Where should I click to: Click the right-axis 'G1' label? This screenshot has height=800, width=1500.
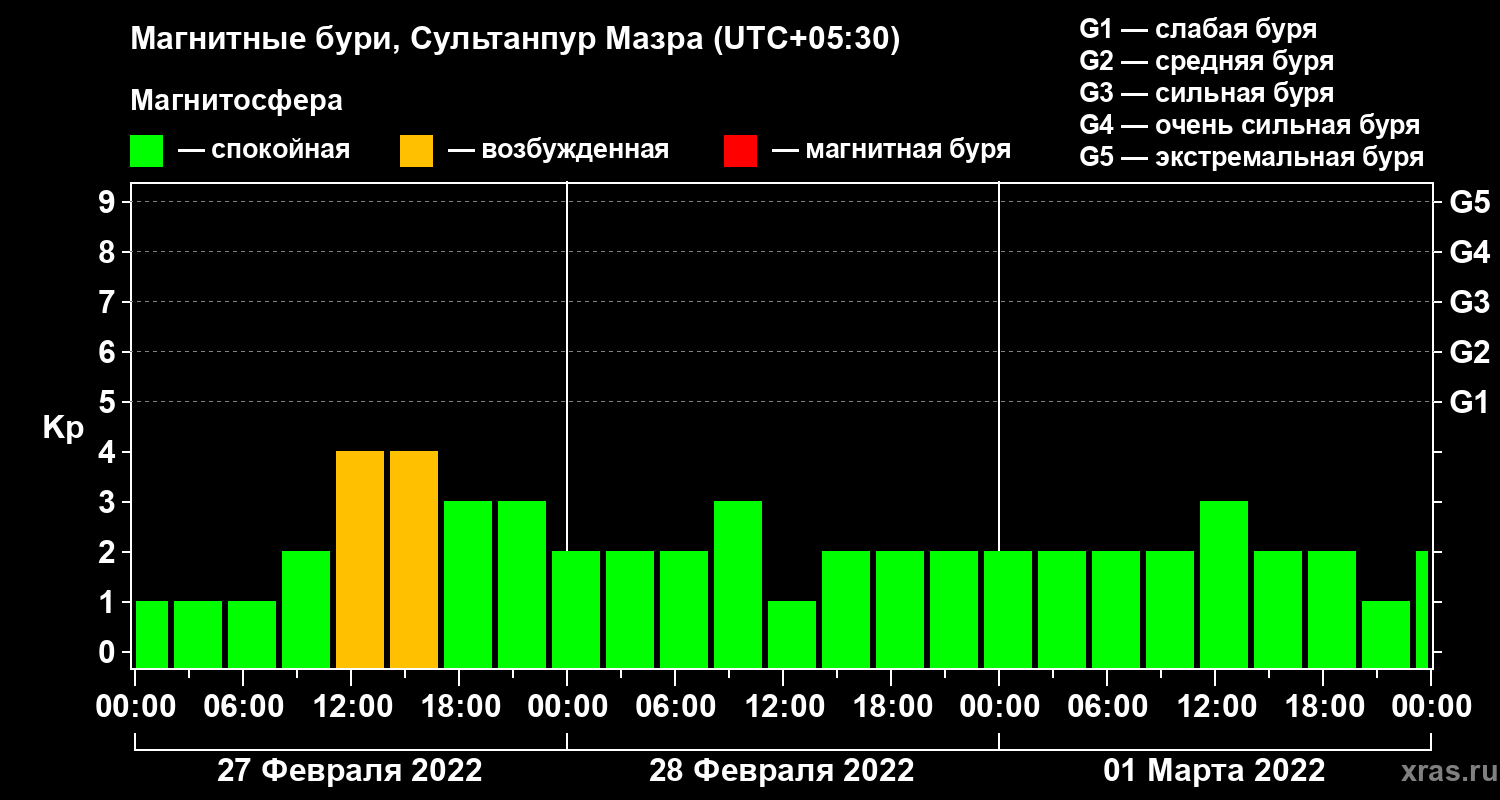pos(1470,402)
